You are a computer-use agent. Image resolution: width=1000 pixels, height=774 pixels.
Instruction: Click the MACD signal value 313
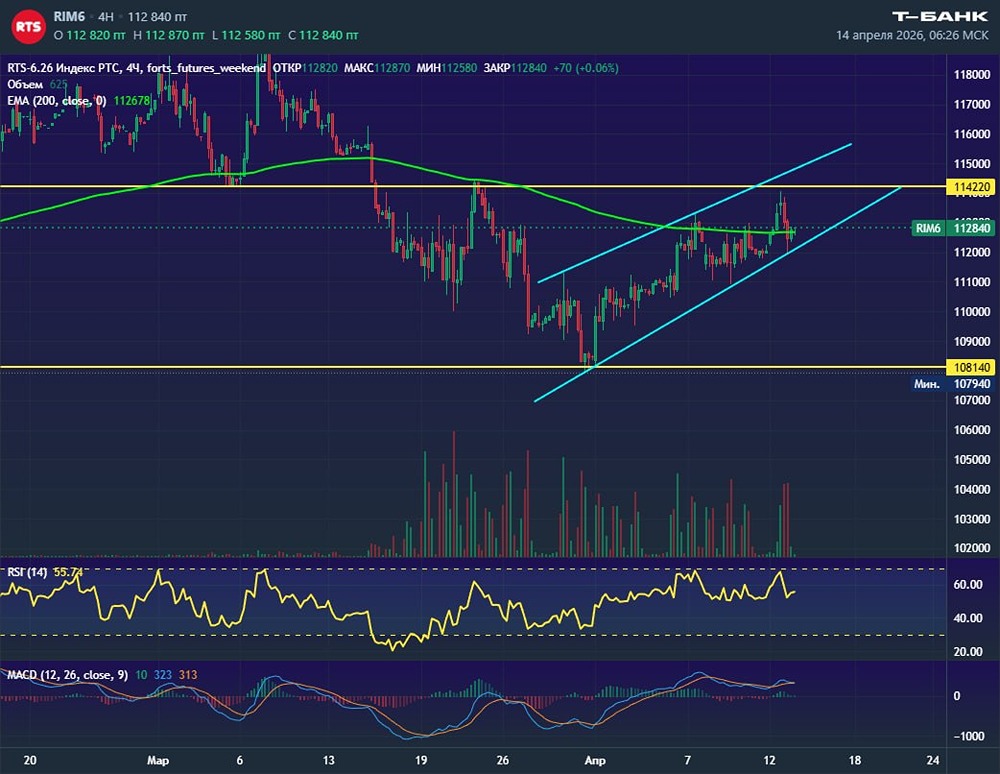click(x=188, y=675)
